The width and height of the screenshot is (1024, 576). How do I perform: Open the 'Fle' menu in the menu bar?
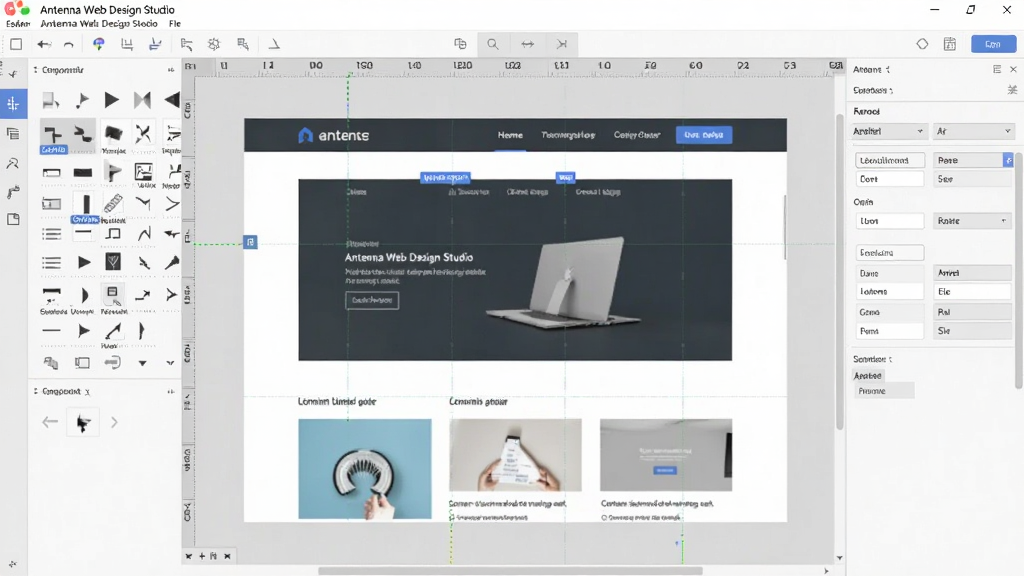point(174,24)
